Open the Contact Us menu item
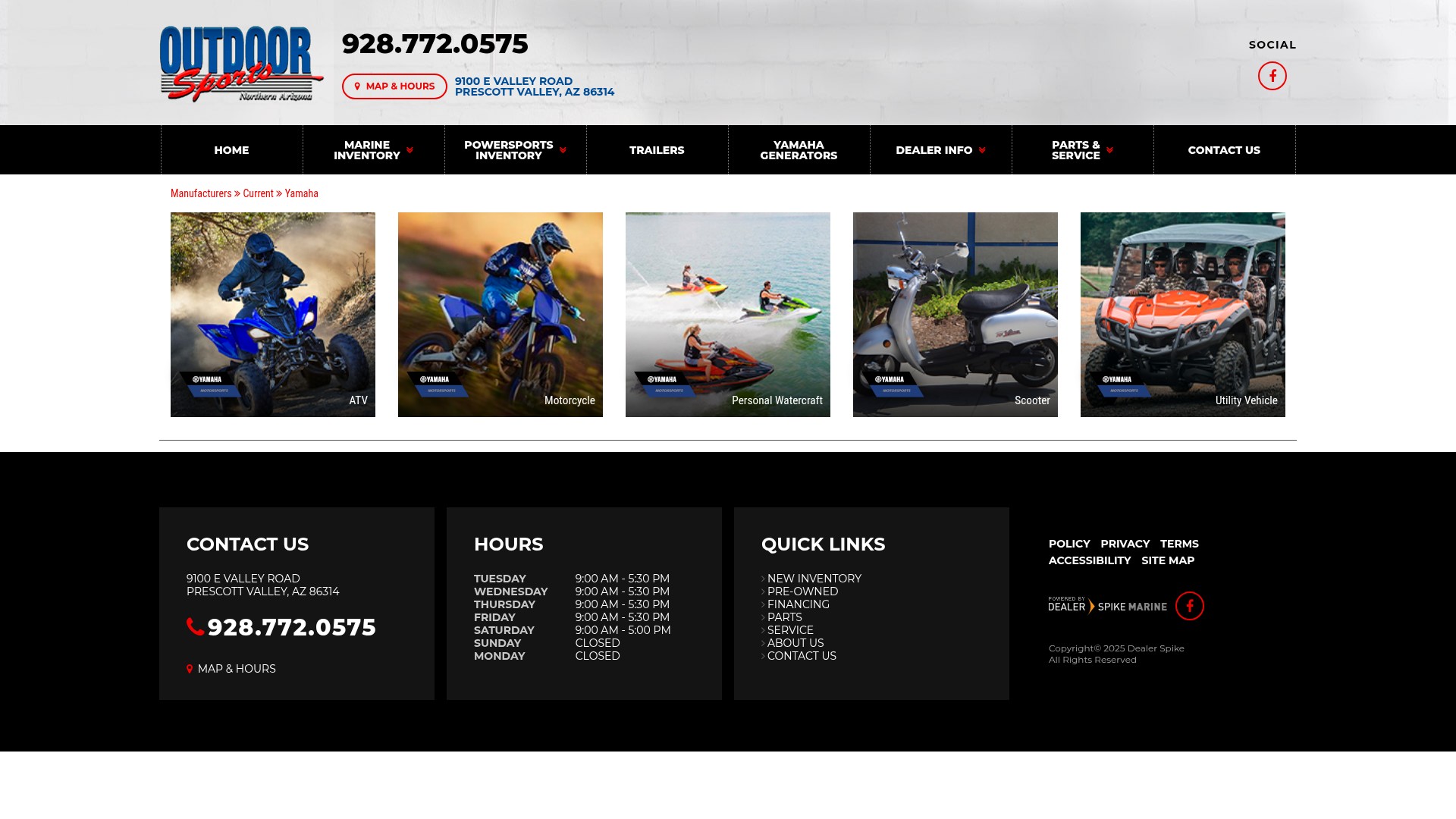 click(x=1224, y=150)
